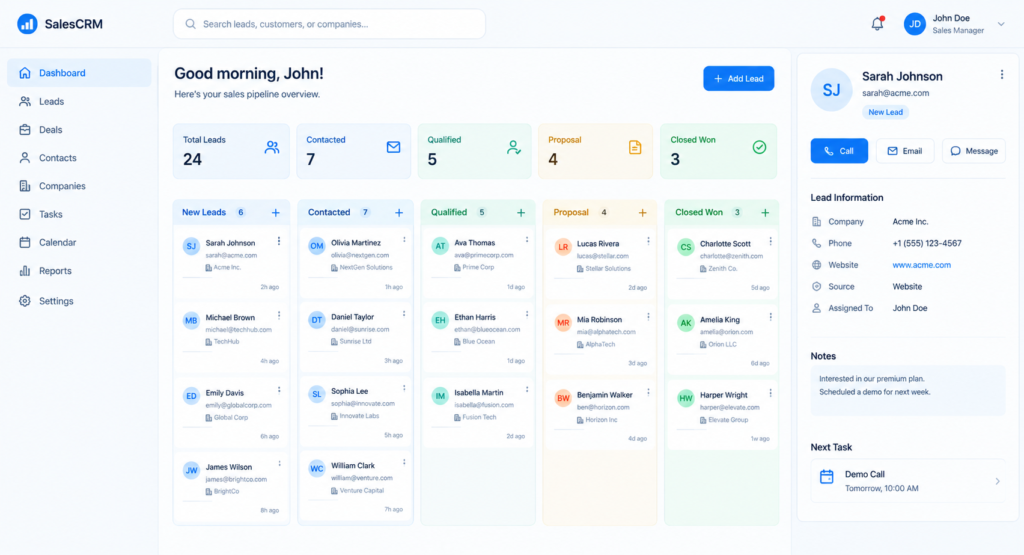Open Mia Robinson card options menu
This screenshot has width=1024, height=555.
pyautogui.click(x=648, y=317)
